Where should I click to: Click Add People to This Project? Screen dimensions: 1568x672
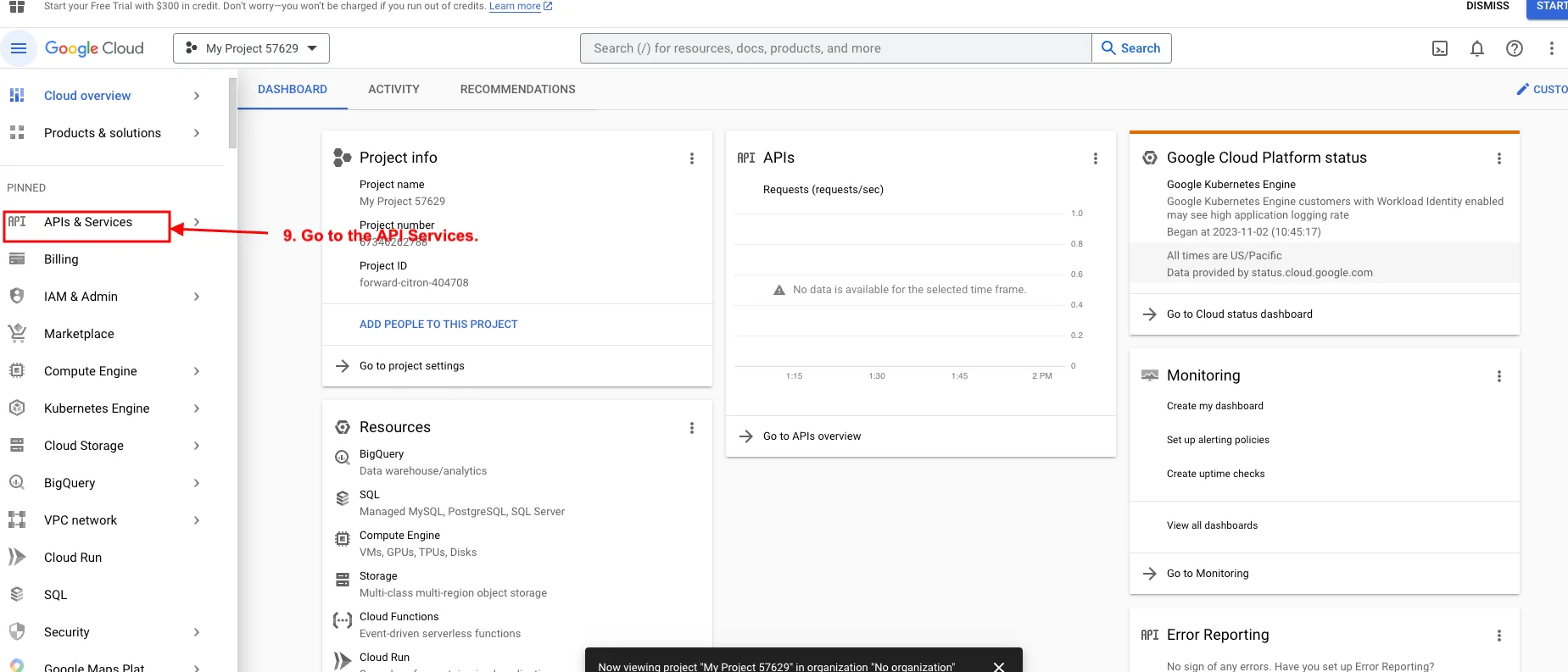click(x=438, y=325)
